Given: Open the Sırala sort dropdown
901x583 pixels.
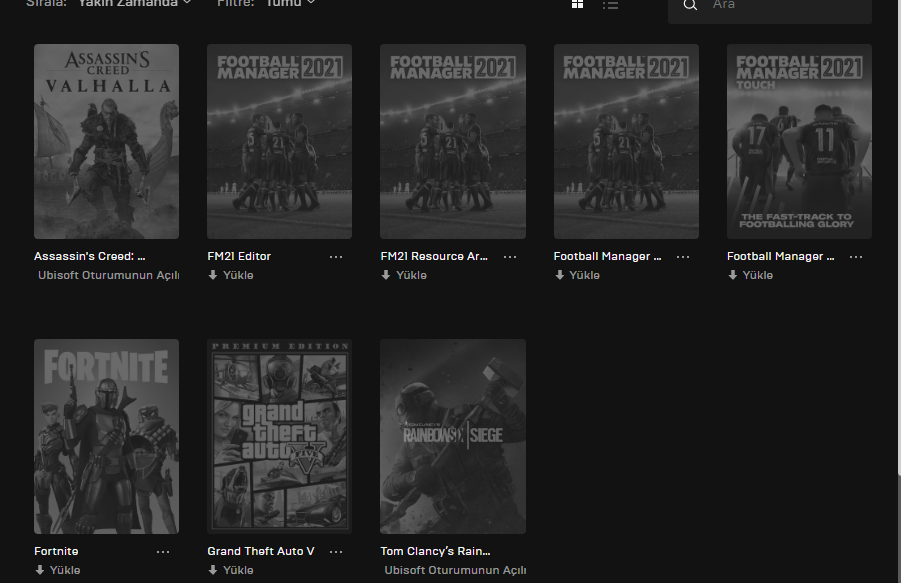Looking at the screenshot, I should 134,3.
